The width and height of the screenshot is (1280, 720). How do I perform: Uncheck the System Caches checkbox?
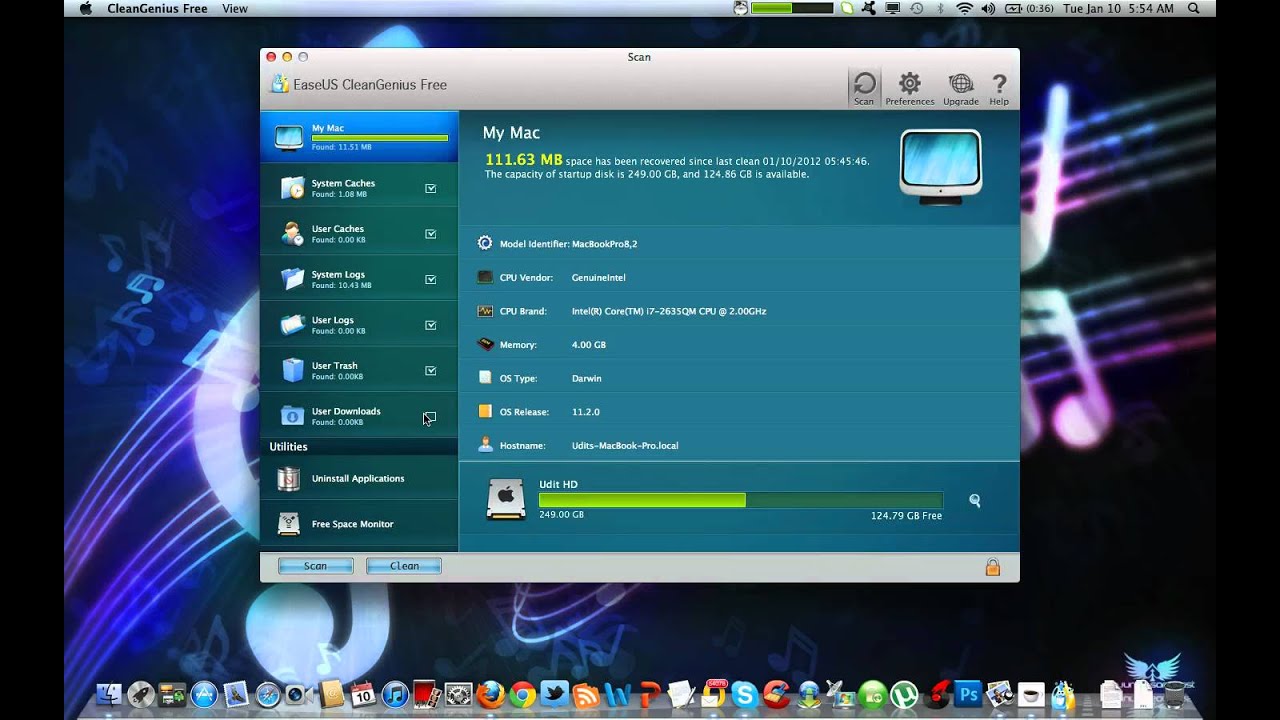pyautogui.click(x=431, y=188)
